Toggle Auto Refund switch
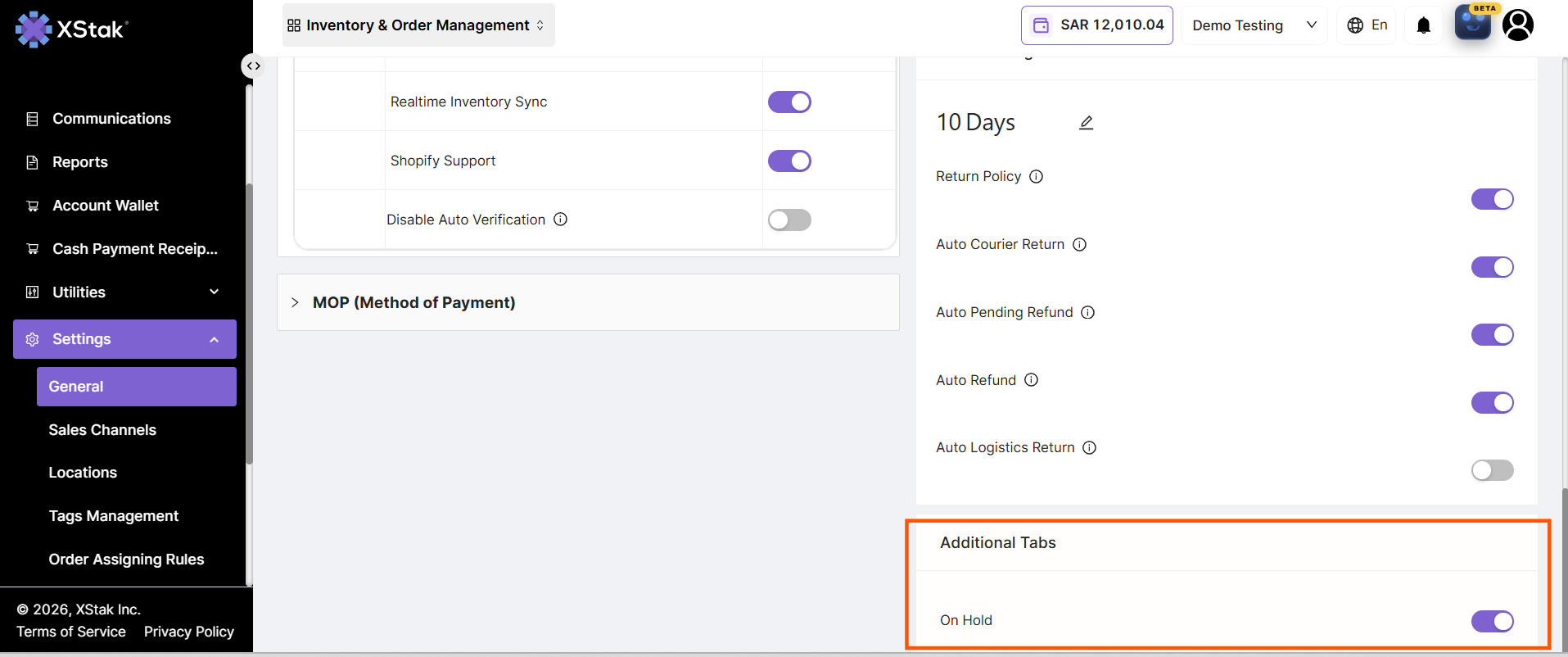Viewport: 1568px width, 657px height. pos(1492,403)
